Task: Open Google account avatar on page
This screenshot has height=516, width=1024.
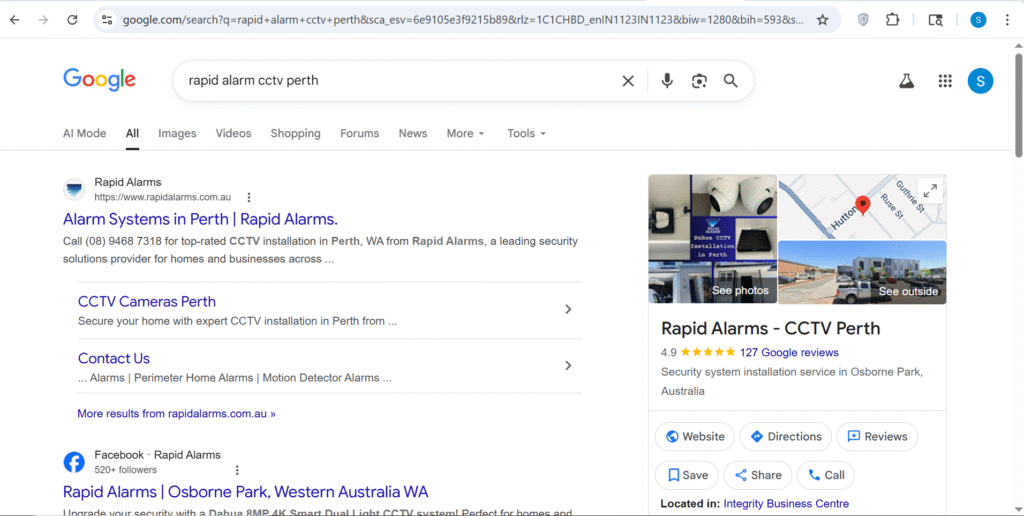Action: point(980,81)
